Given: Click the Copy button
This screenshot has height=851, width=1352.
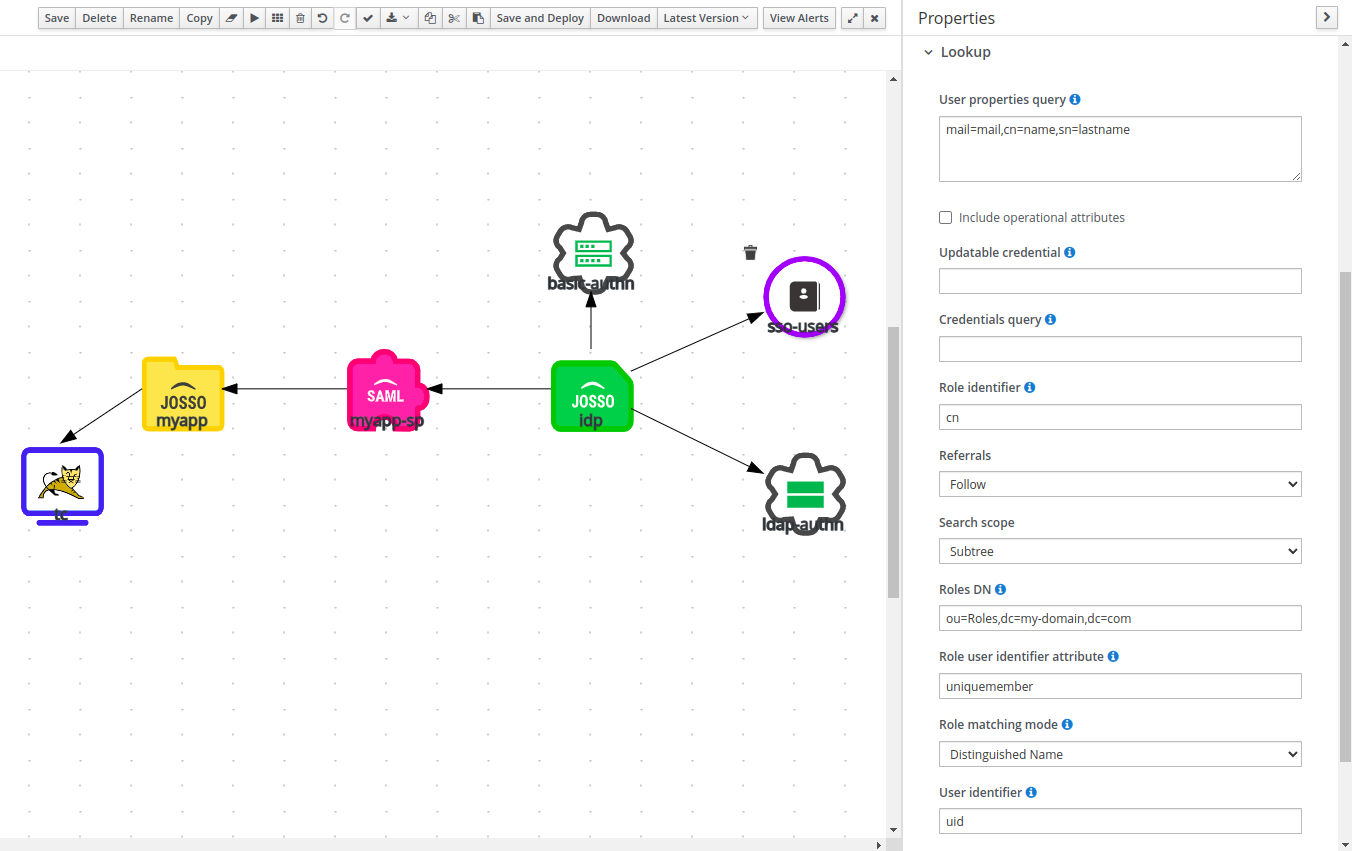Looking at the screenshot, I should click(x=200, y=18).
